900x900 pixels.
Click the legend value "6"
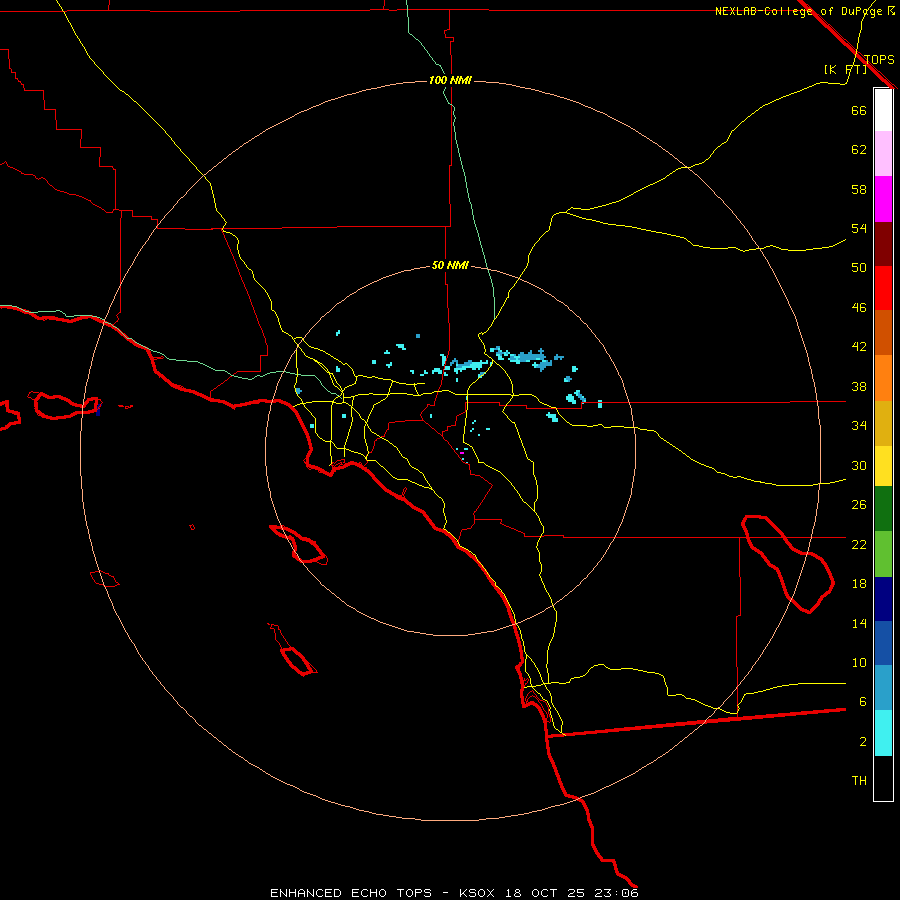tap(862, 701)
